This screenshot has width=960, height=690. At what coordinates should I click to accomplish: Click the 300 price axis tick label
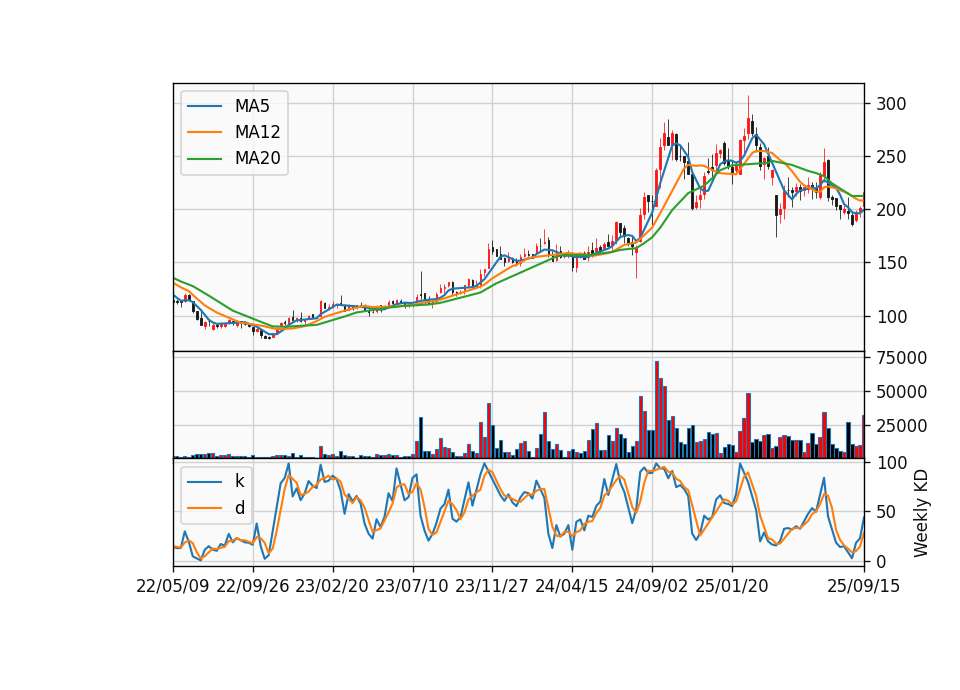891,103
